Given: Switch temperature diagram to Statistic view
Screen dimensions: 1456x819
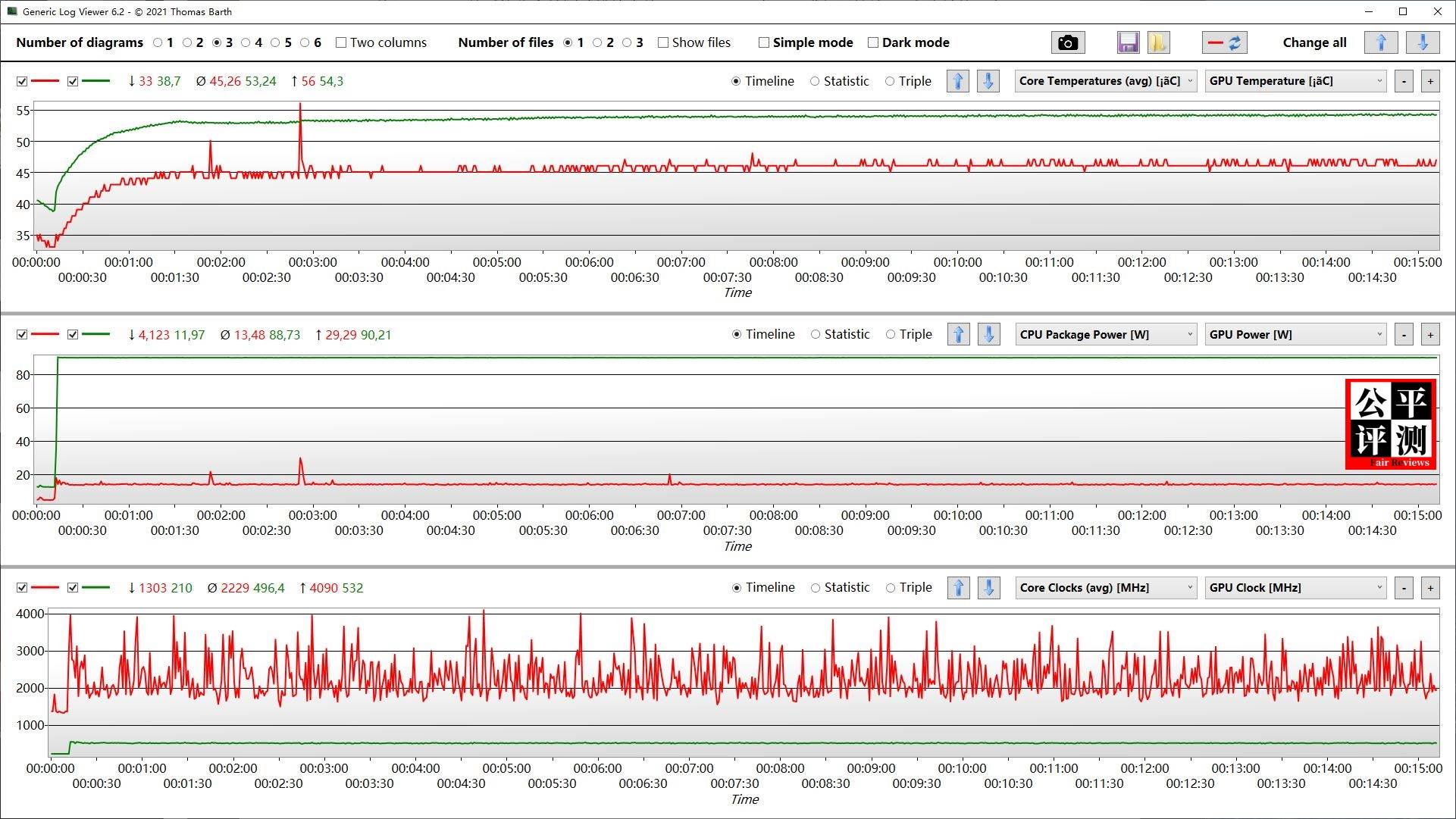Looking at the screenshot, I should 815,81.
